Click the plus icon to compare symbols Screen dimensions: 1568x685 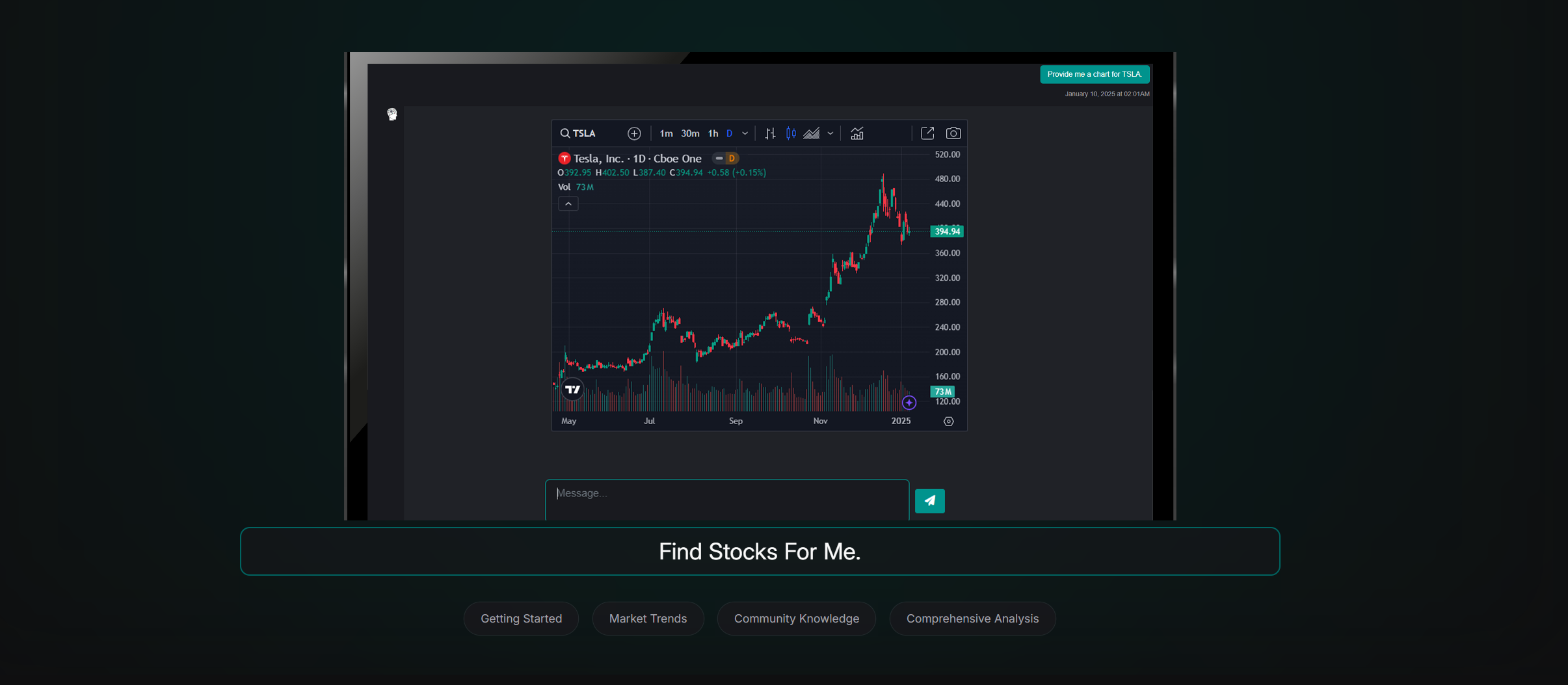click(x=633, y=133)
